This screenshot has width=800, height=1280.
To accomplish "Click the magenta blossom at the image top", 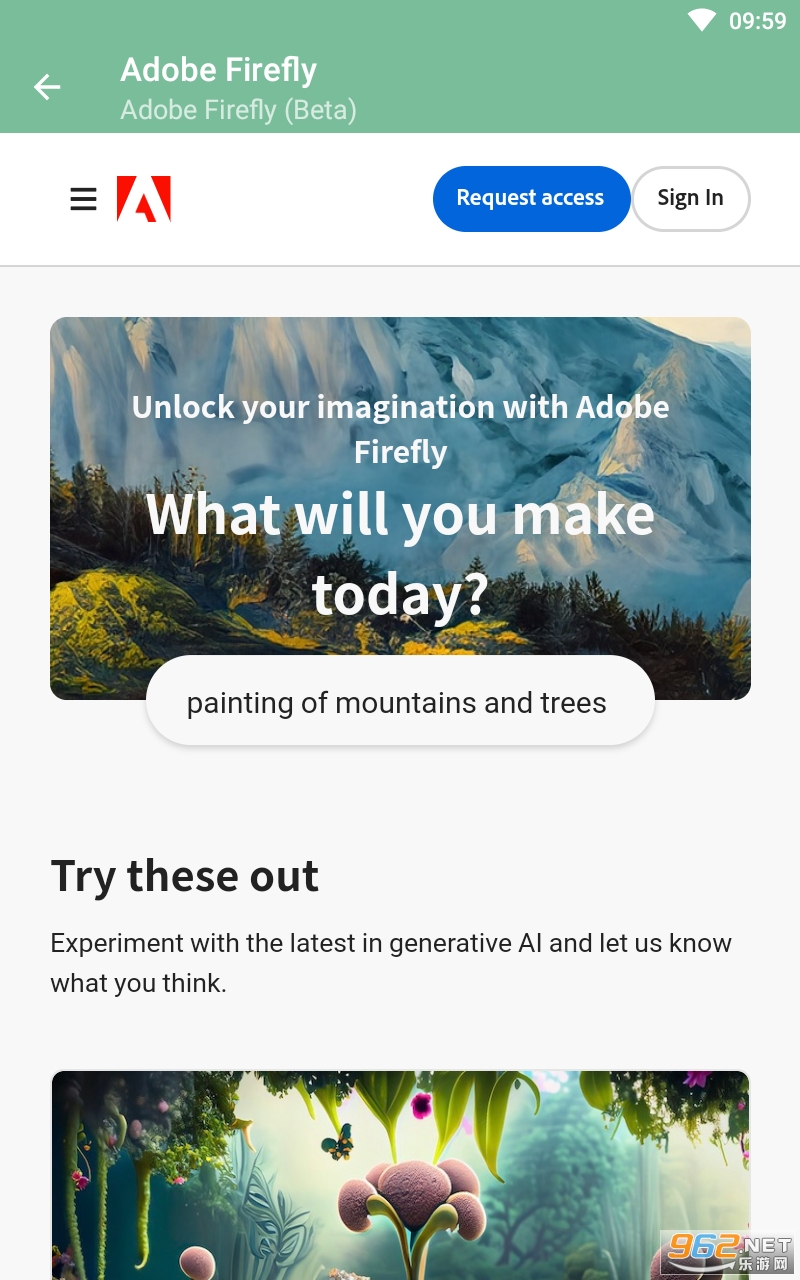I will pos(421,1105).
